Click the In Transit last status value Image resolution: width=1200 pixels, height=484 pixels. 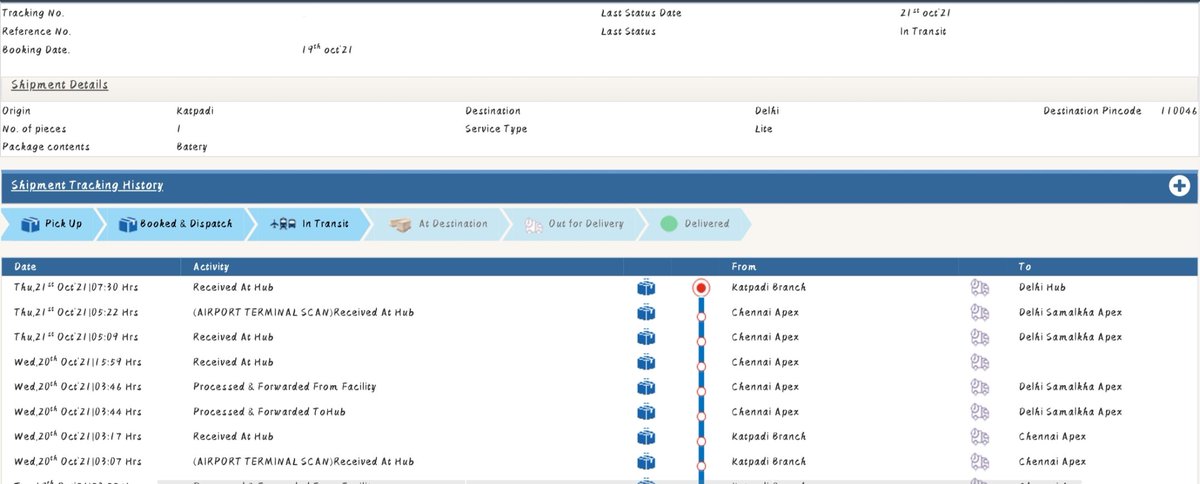[x=923, y=31]
